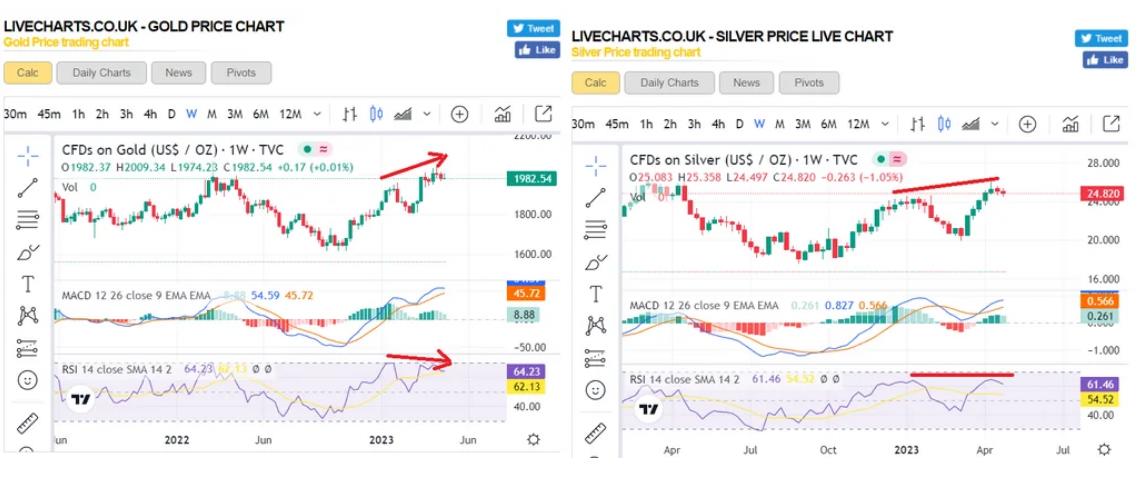Click Gold Price trading chart link

(66, 42)
